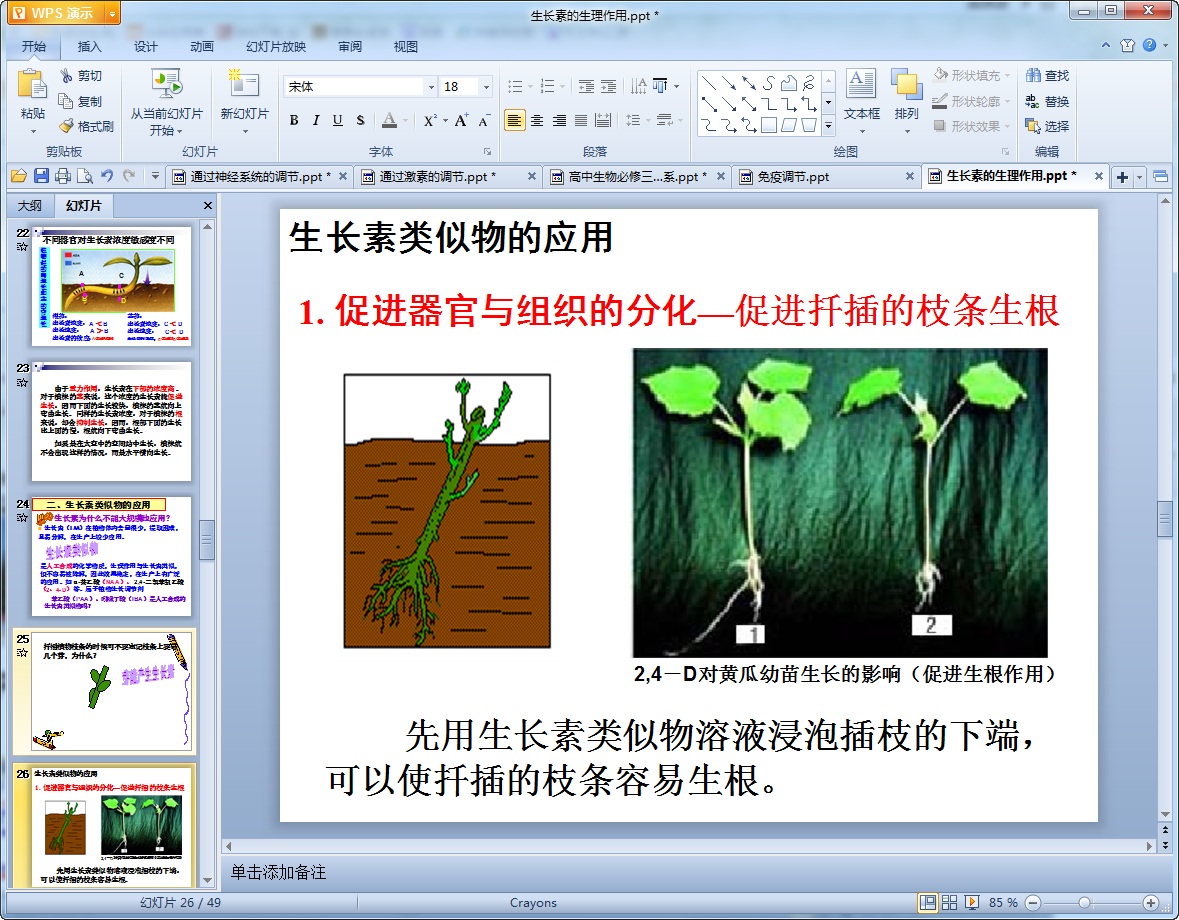The image size is (1179, 920).
Task: Start slideshow from current slide icon
Action: click(x=166, y=84)
